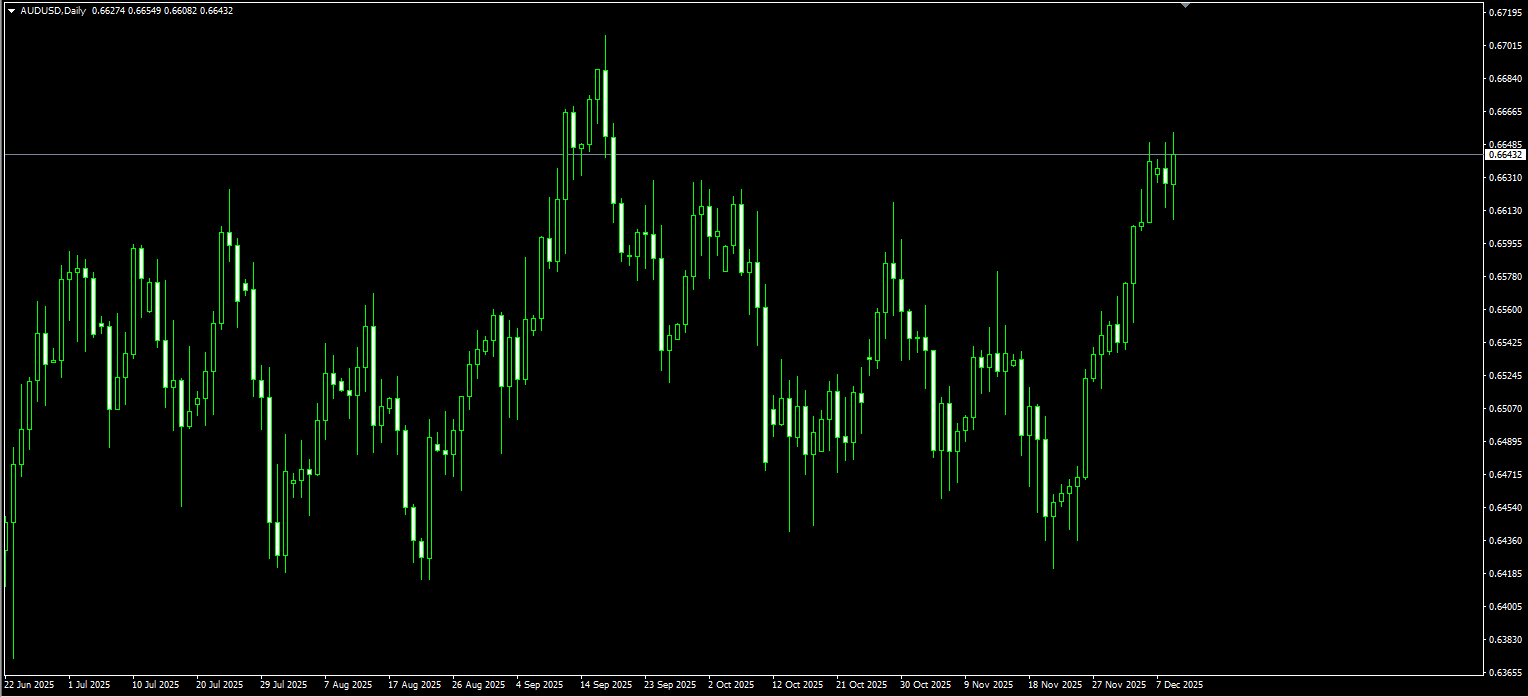Select the 22 Jun 2025 date label
Screen dimensions: 1528x697
click(x=30, y=685)
